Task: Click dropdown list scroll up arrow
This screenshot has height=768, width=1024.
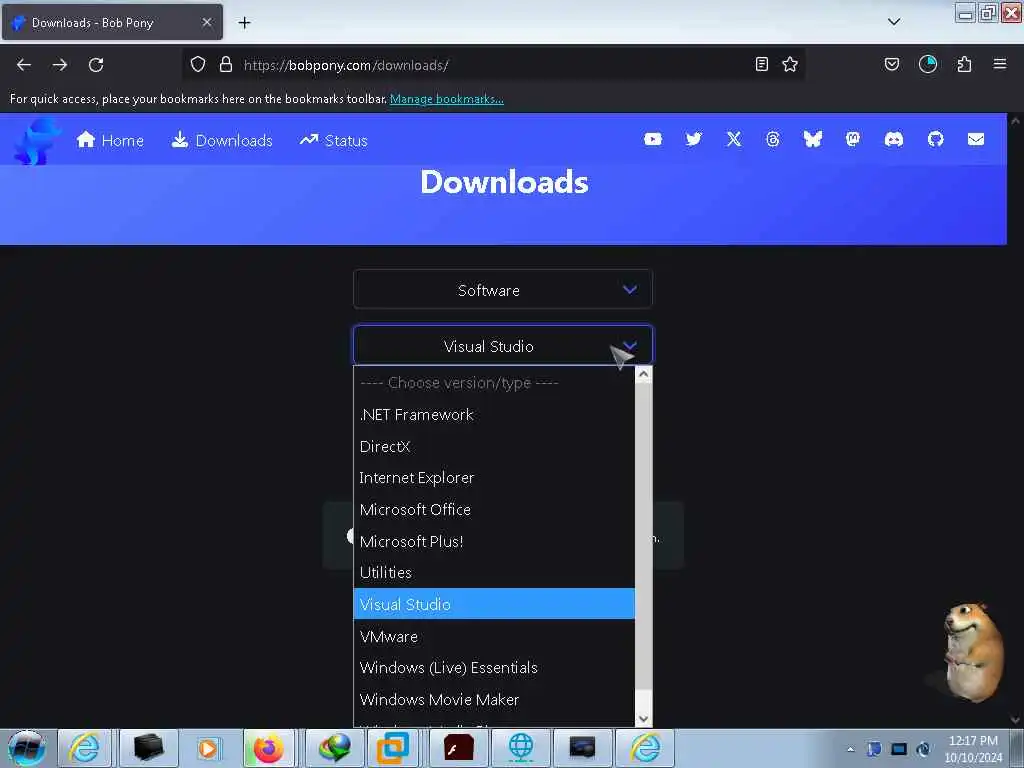Action: coord(643,374)
